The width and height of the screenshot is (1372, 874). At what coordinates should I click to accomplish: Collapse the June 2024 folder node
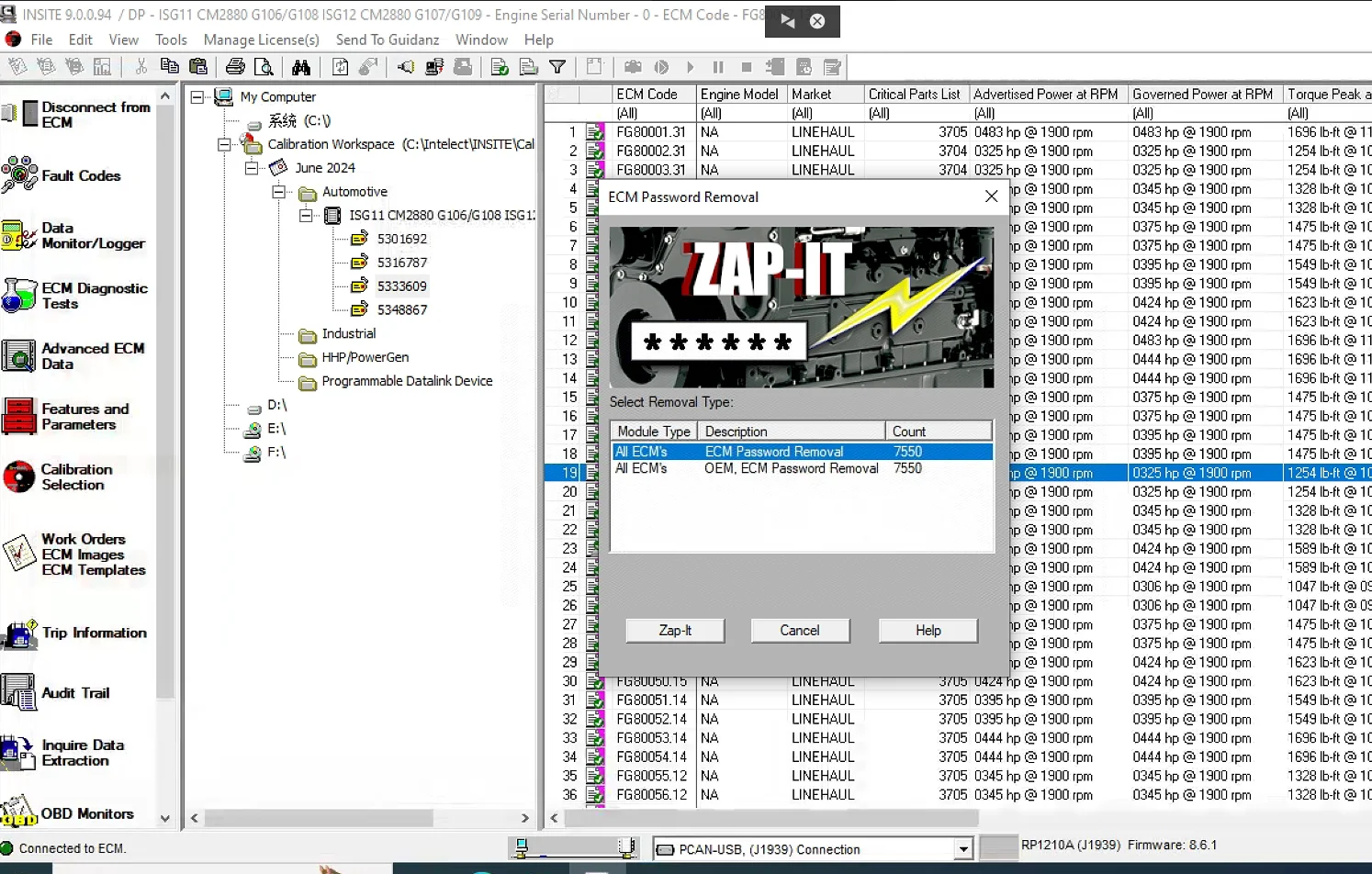(252, 168)
